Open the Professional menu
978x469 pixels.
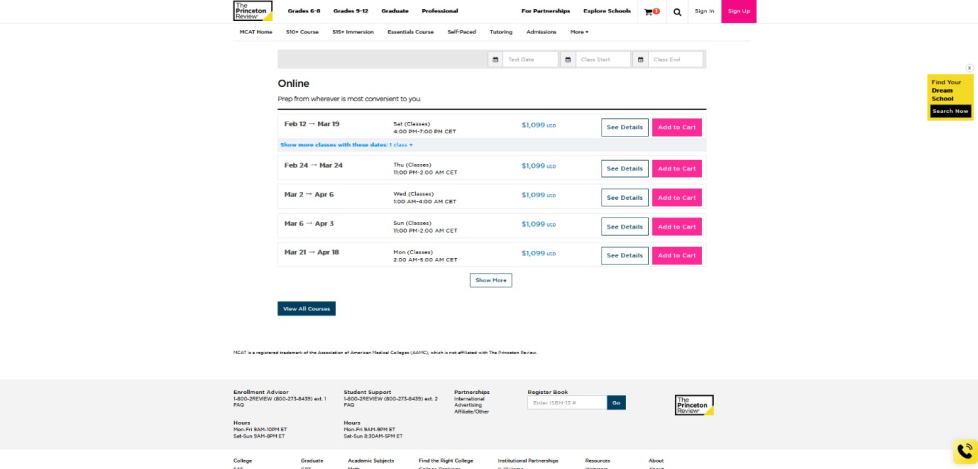click(440, 11)
